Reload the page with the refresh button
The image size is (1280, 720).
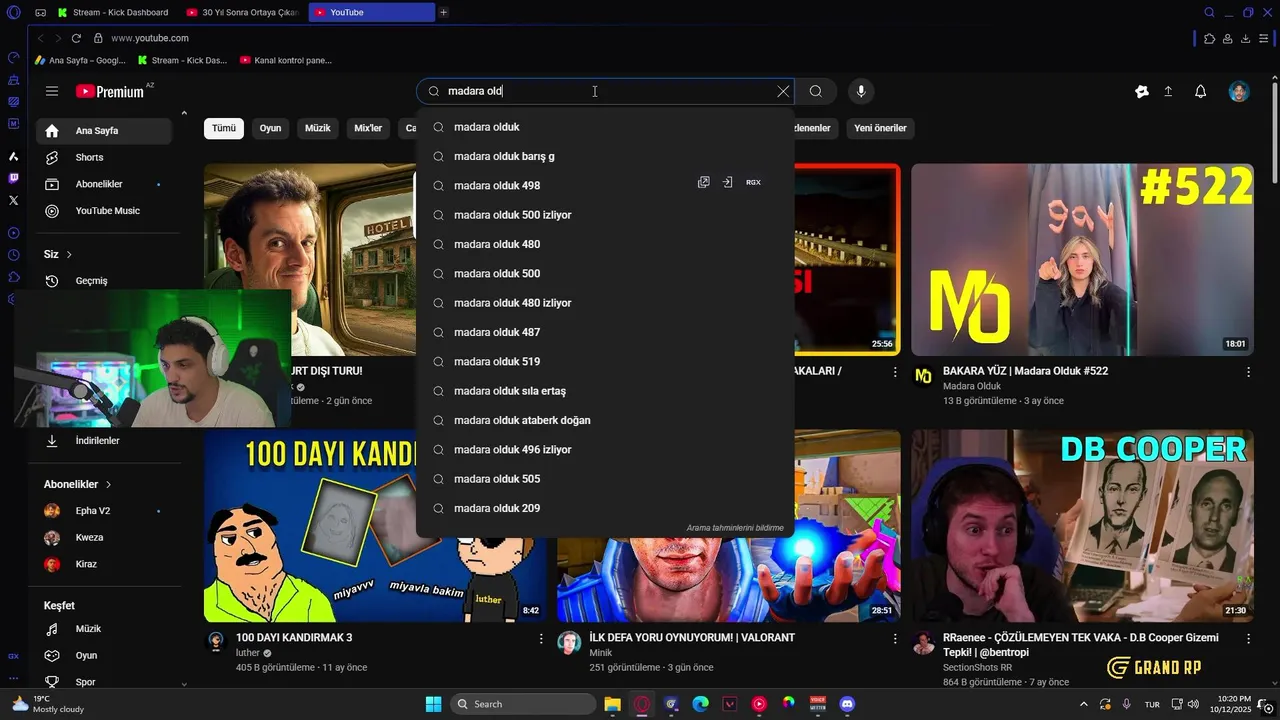click(x=76, y=38)
